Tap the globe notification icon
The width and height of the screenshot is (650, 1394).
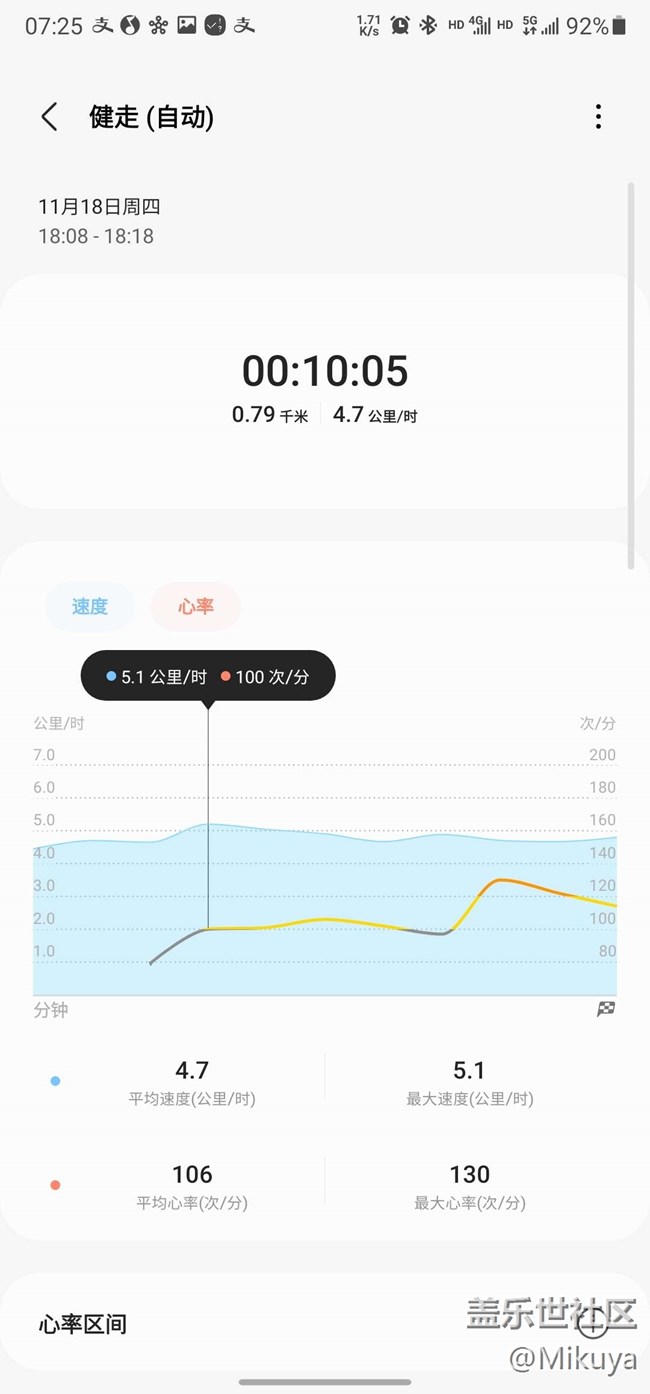[130, 26]
